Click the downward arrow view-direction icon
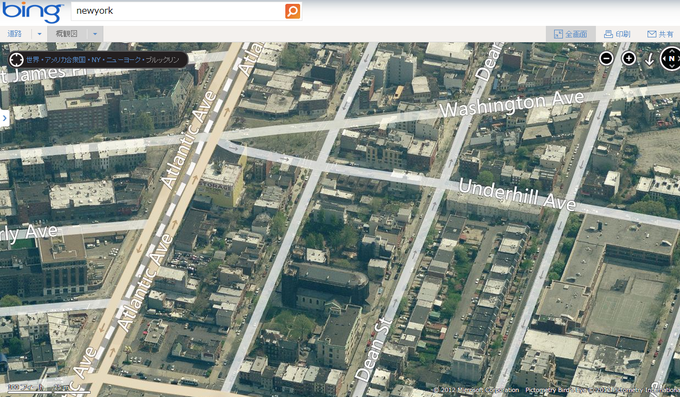This screenshot has width=680, height=397. (649, 59)
